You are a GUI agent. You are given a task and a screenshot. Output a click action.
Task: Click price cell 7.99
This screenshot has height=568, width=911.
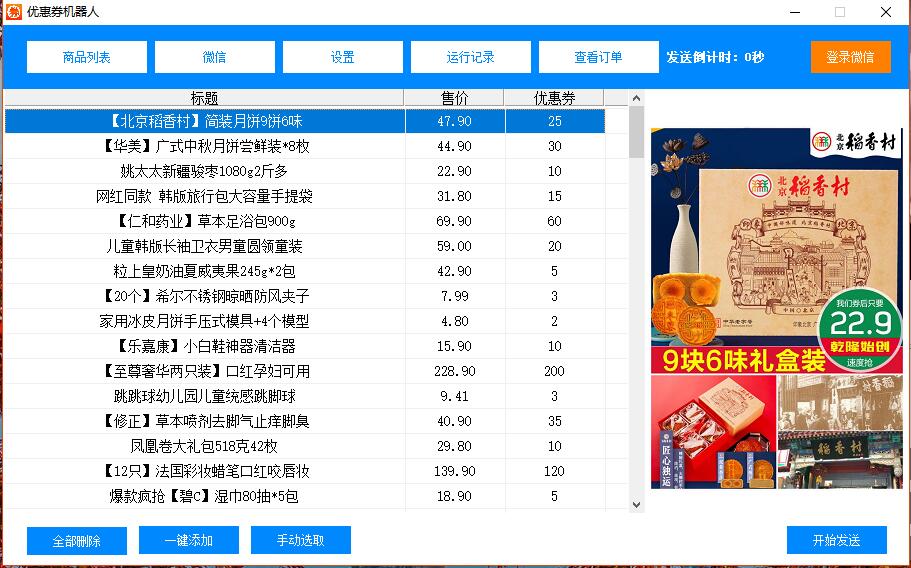coord(455,296)
